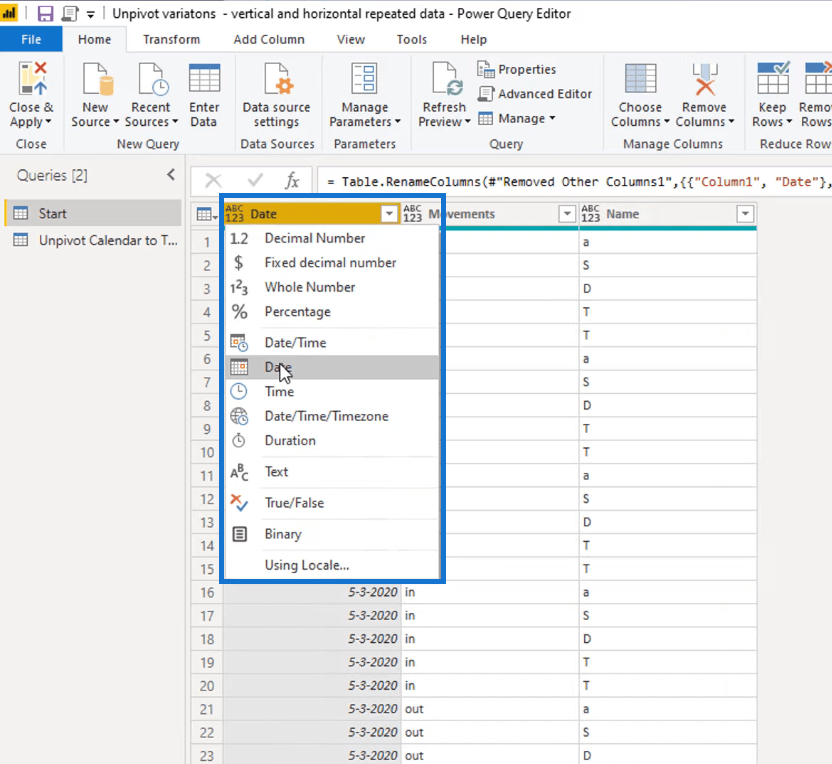Choose Date data type in menu
Screen dimensions: 832x764
pyautogui.click(x=332, y=367)
